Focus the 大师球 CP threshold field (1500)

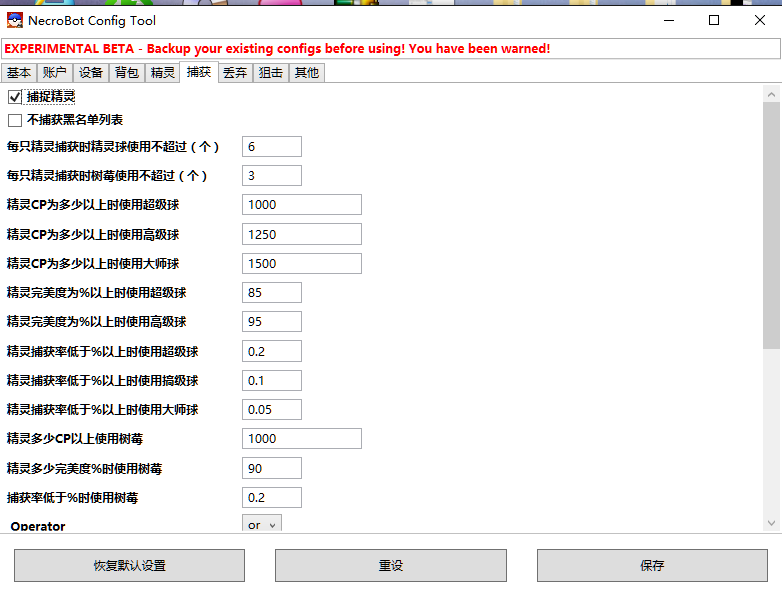pos(302,263)
